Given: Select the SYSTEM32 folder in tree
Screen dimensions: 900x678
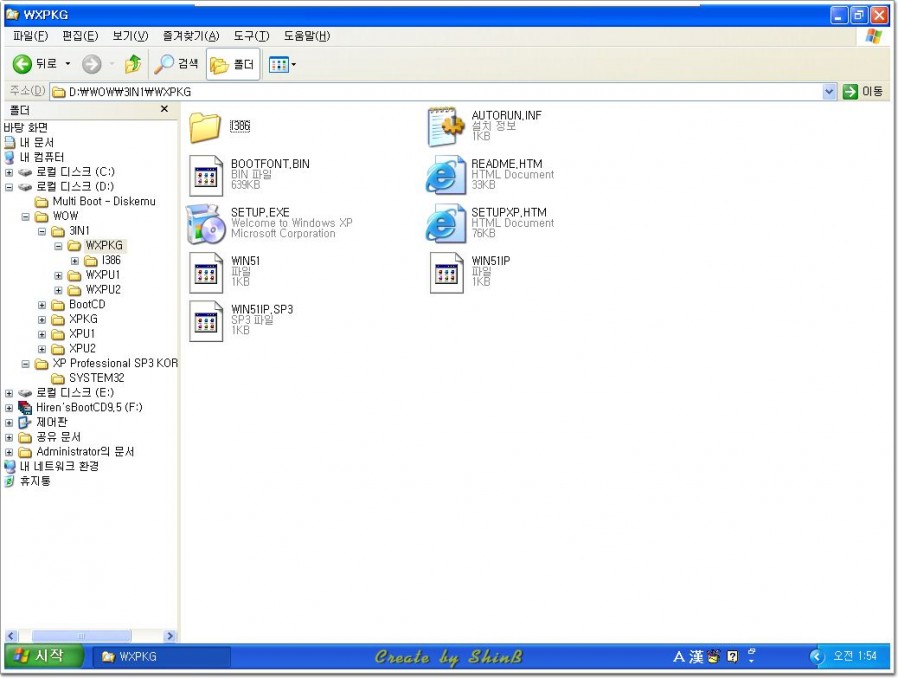Looking at the screenshot, I should coord(96,378).
